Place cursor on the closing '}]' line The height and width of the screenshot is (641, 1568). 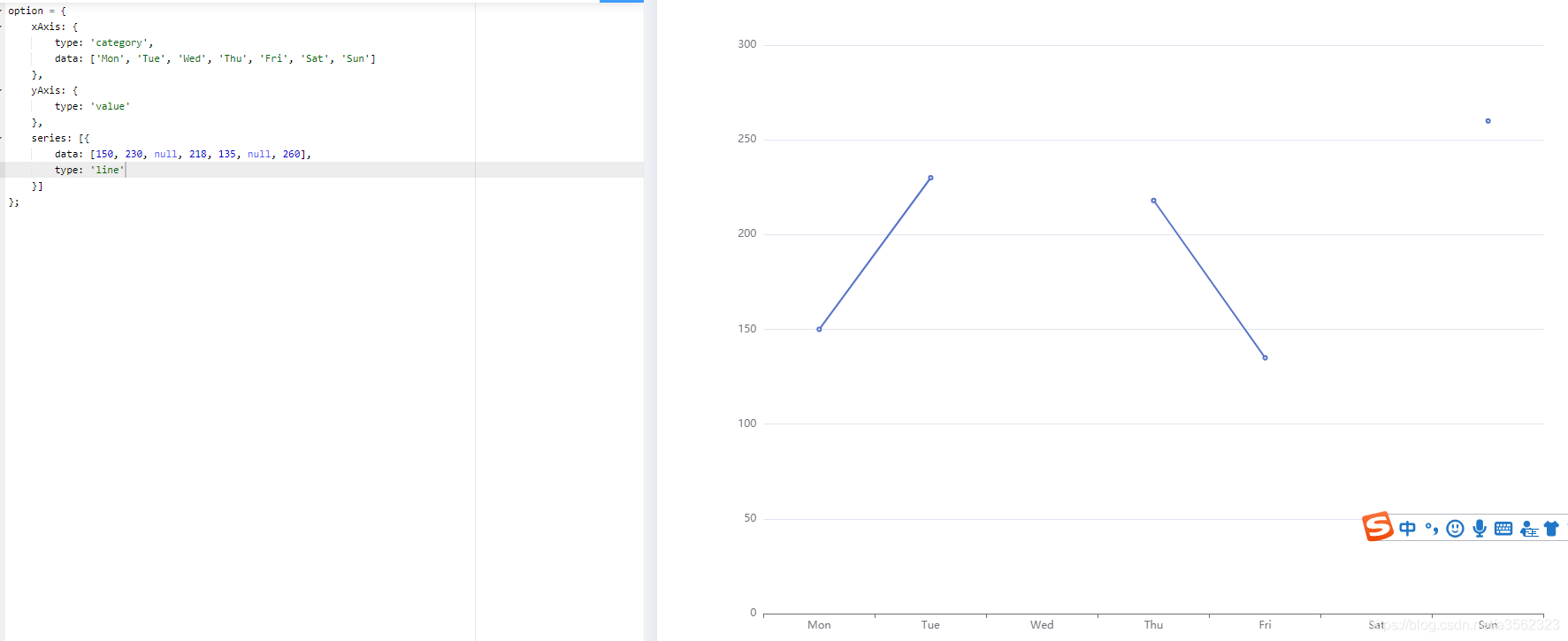(37, 186)
